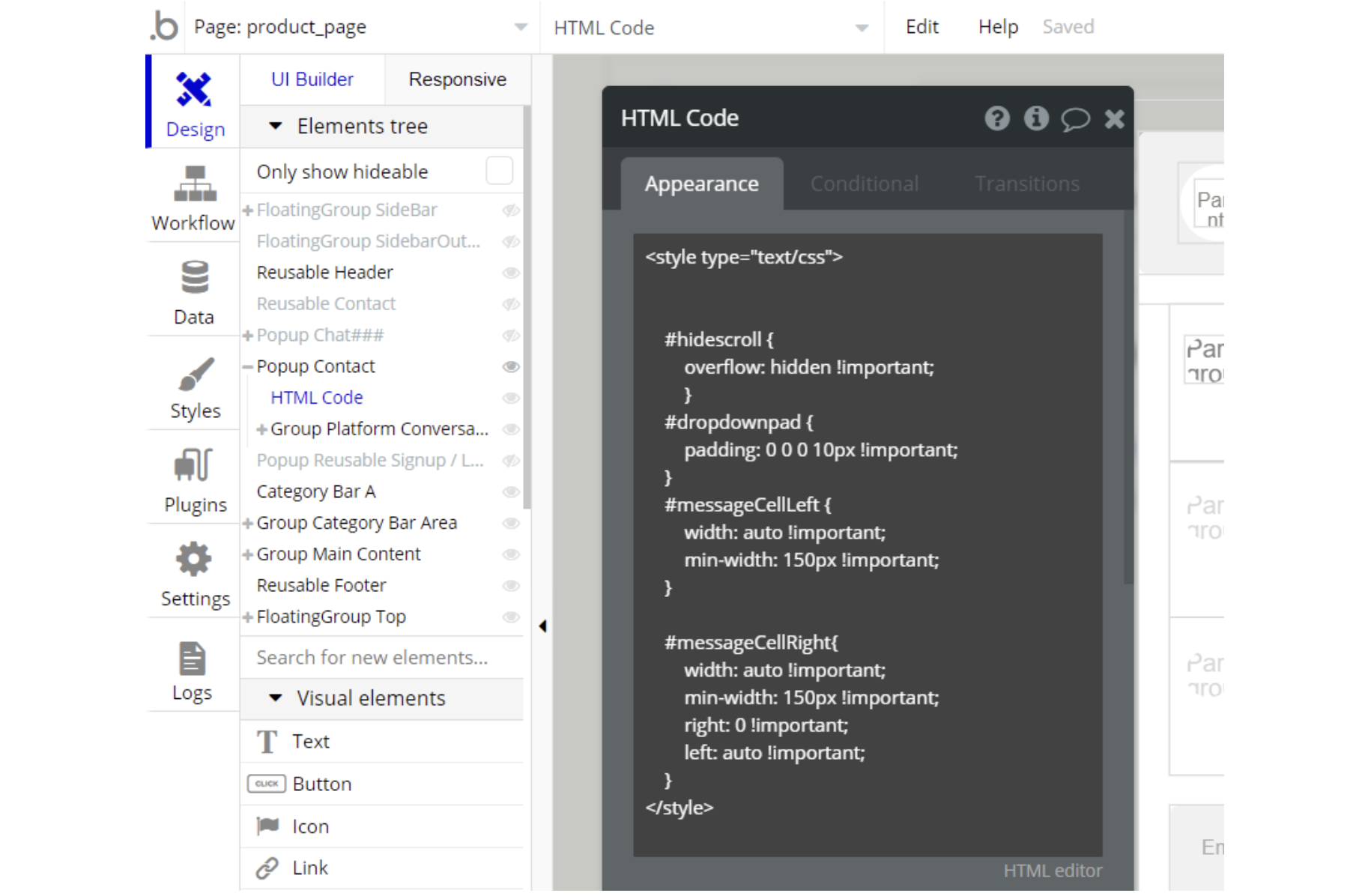Image resolution: width=1371 pixels, height=896 pixels.
Task: Open the Workflow section icon
Action: 194,184
